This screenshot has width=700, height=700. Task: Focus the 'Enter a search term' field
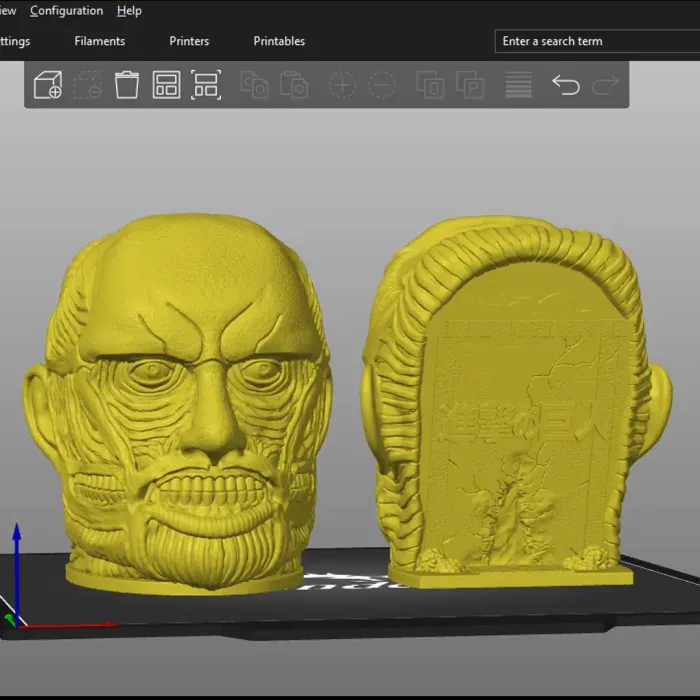(x=596, y=41)
